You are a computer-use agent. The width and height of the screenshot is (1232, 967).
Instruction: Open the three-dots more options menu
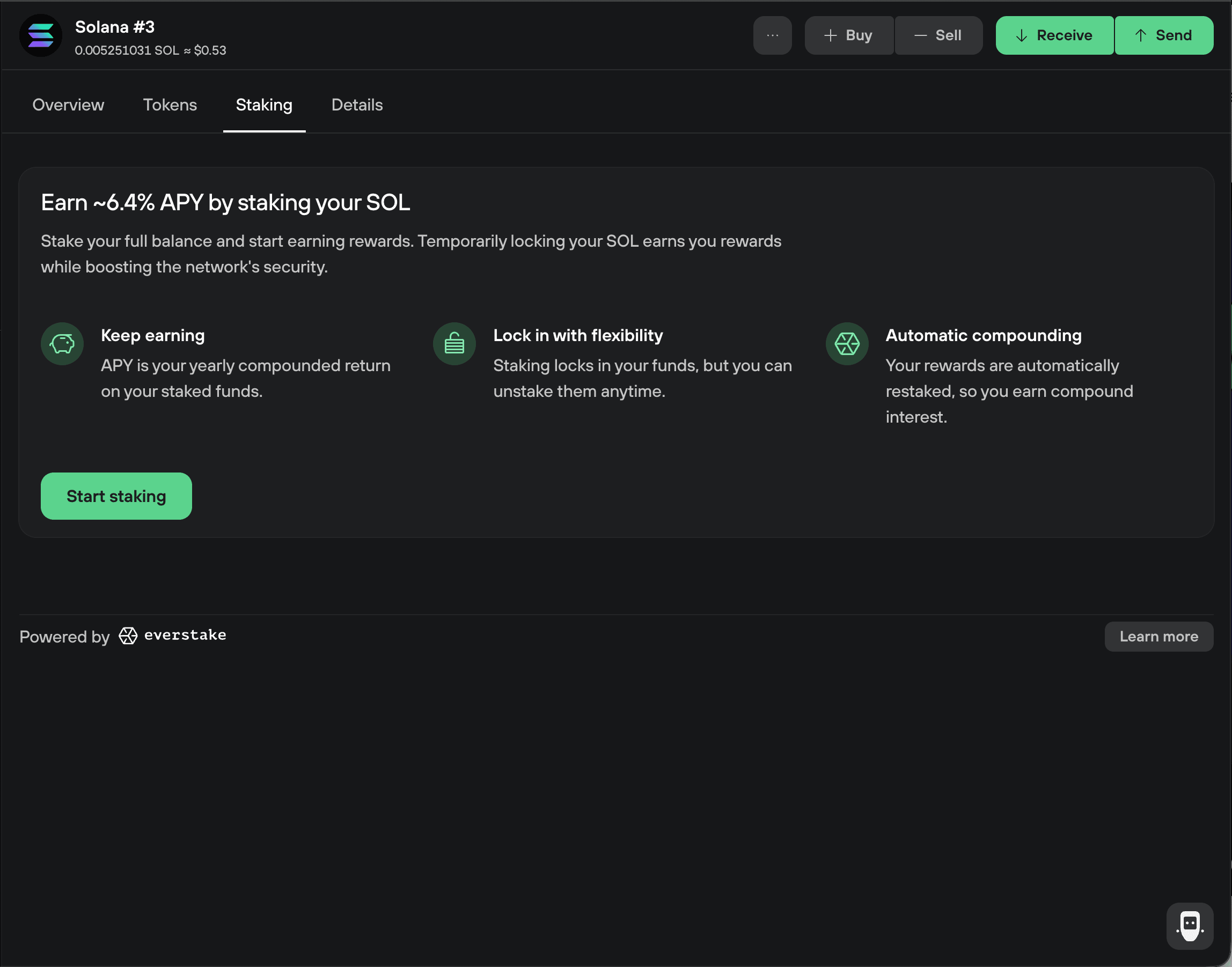(772, 35)
